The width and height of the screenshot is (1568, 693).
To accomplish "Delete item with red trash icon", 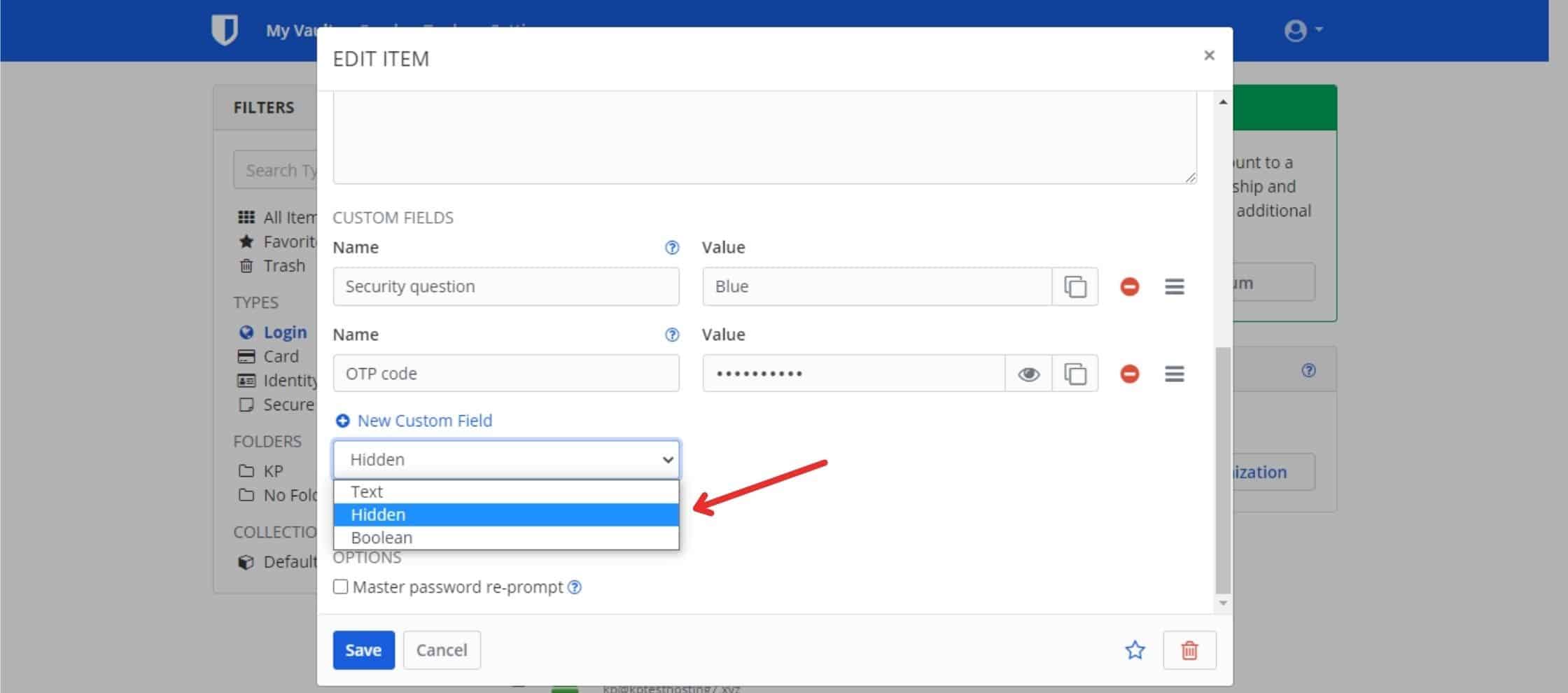I will (1189, 650).
